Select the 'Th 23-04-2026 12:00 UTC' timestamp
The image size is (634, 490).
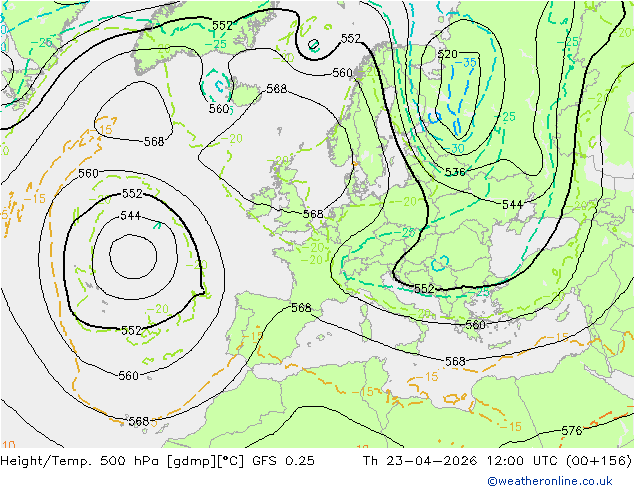tap(460, 460)
